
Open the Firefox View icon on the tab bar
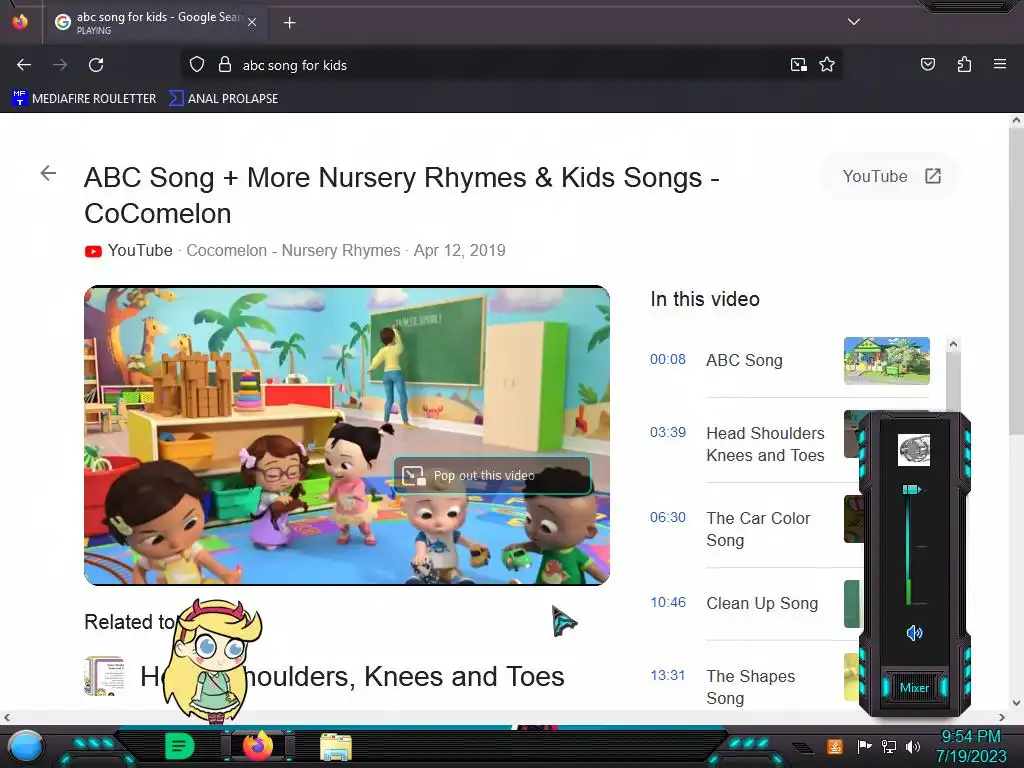(x=20, y=22)
